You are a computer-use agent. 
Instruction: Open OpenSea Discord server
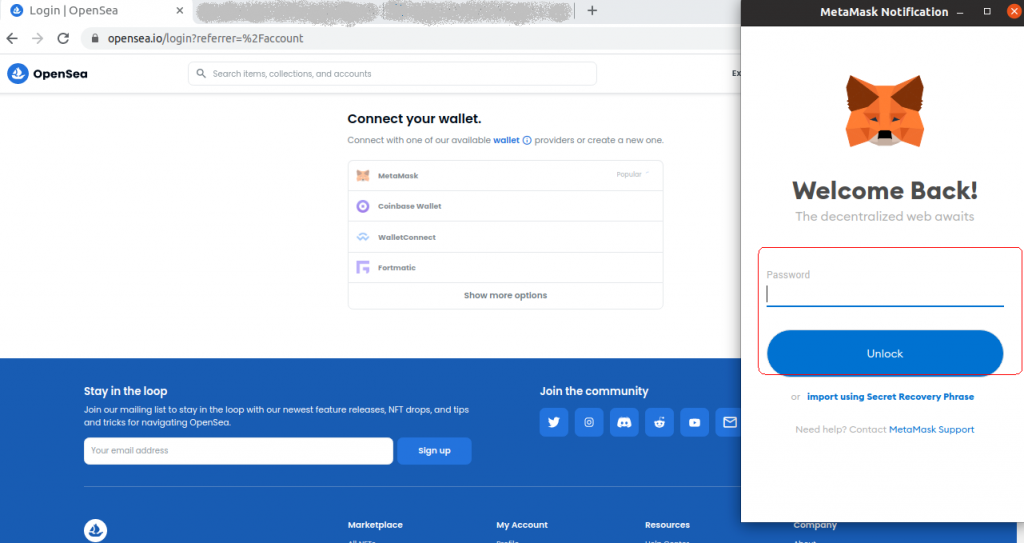(x=624, y=422)
